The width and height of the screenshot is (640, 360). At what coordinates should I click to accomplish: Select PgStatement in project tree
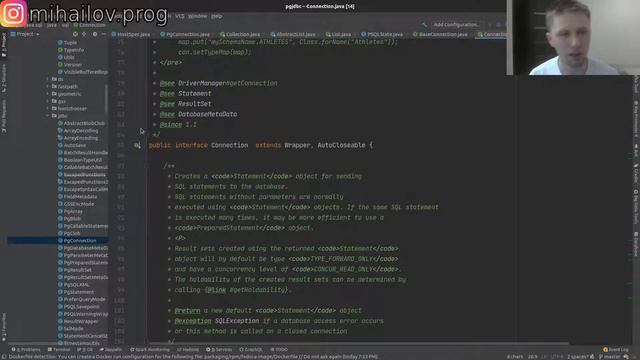tap(76, 292)
